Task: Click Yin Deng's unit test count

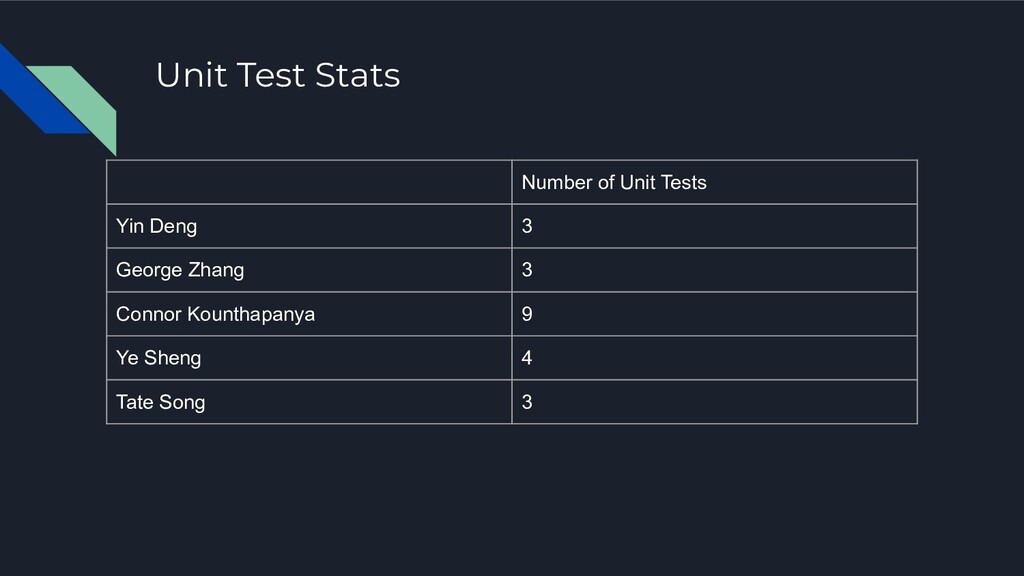Action: pyautogui.click(x=527, y=226)
